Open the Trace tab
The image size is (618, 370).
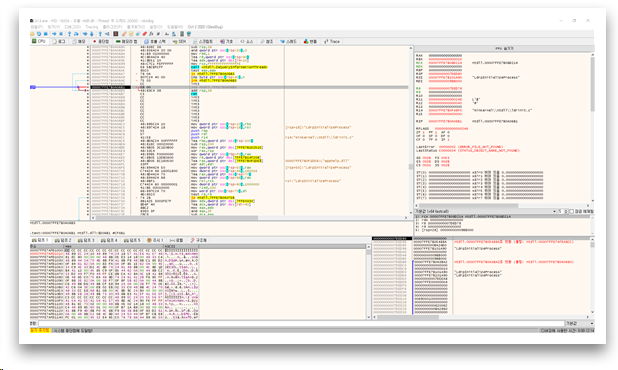click(332, 41)
